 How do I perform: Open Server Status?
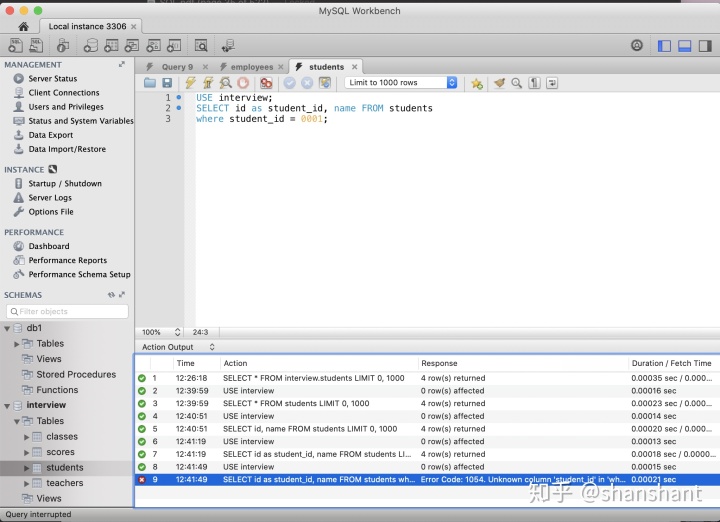click(52, 79)
